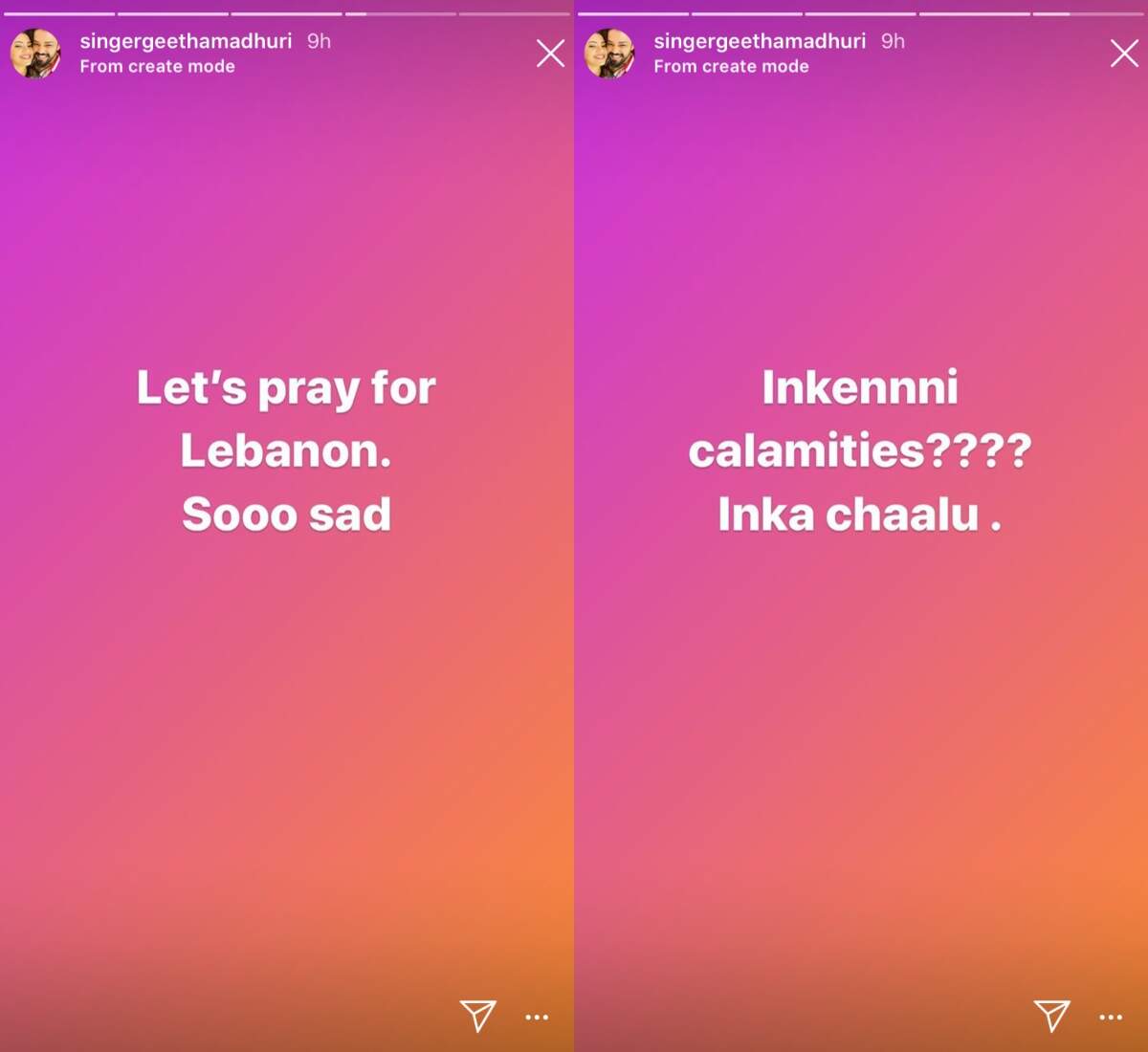Close the left story with X
This screenshot has height=1052, width=1148.
[550, 54]
